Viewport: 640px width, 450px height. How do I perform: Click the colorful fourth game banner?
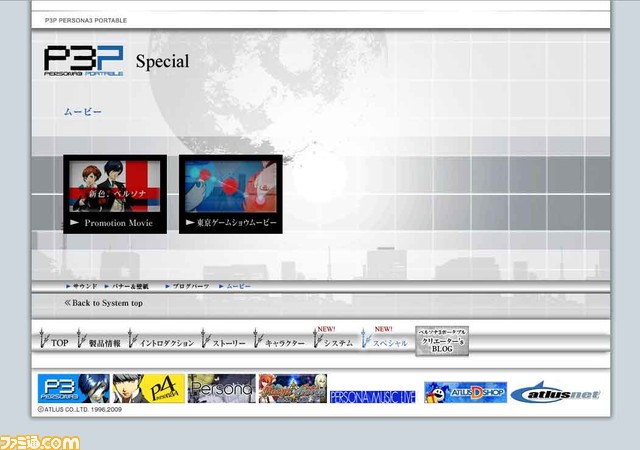tap(293, 388)
